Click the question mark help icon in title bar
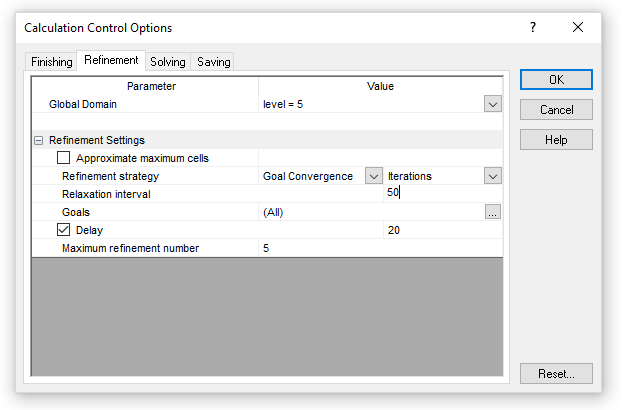Image resolution: width=622 pixels, height=410 pixels. (533, 28)
